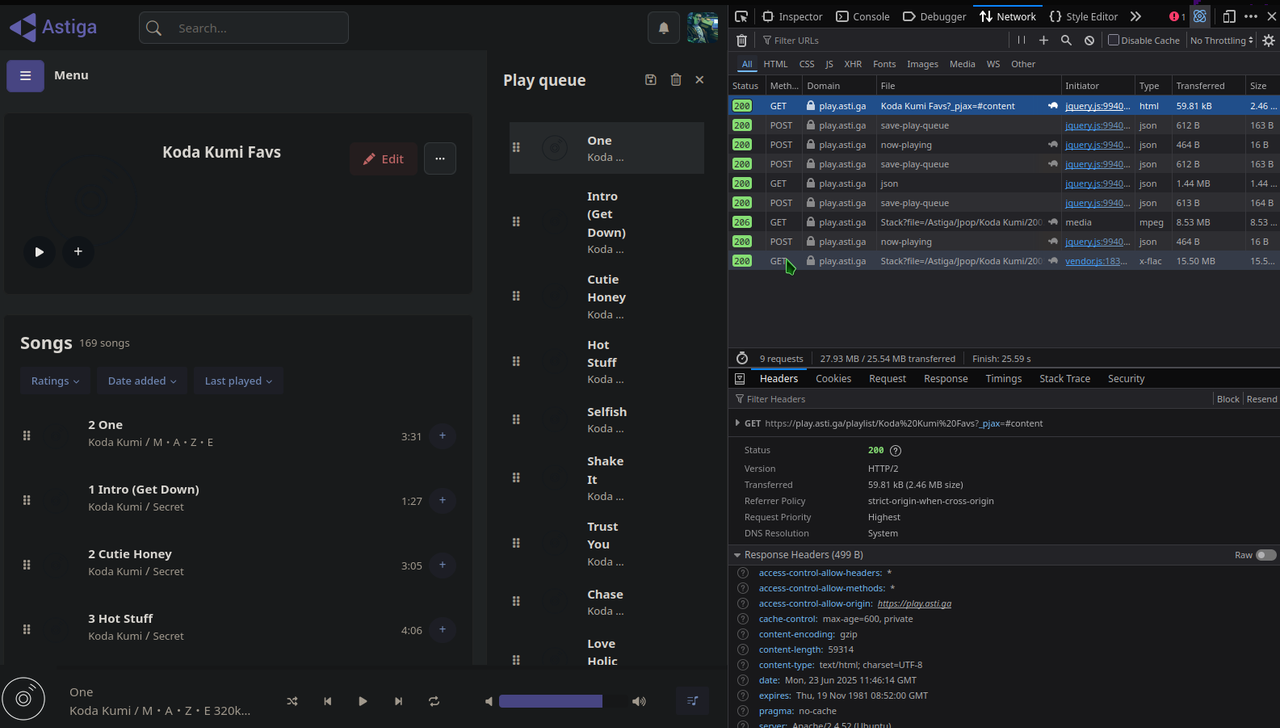1280x728 pixels.
Task: Filter requests to XHR only
Action: [x=852, y=64]
